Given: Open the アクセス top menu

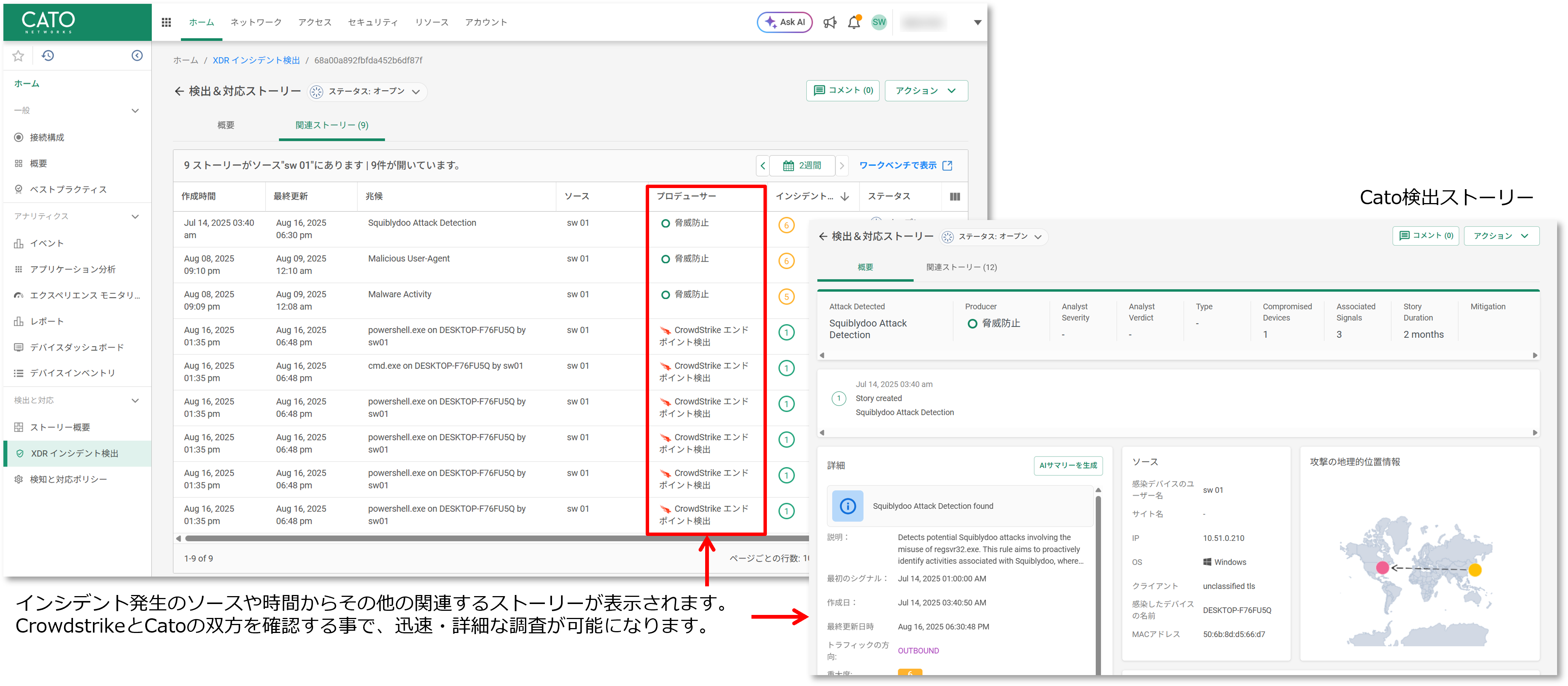Looking at the screenshot, I should [x=315, y=23].
